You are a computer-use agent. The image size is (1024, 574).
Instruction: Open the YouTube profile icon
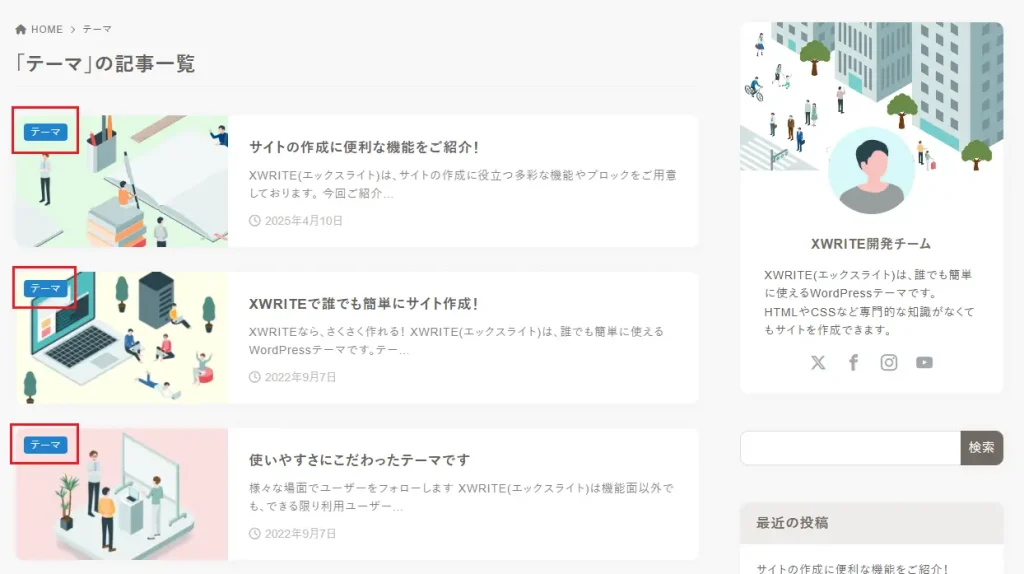pyautogui.click(x=924, y=362)
